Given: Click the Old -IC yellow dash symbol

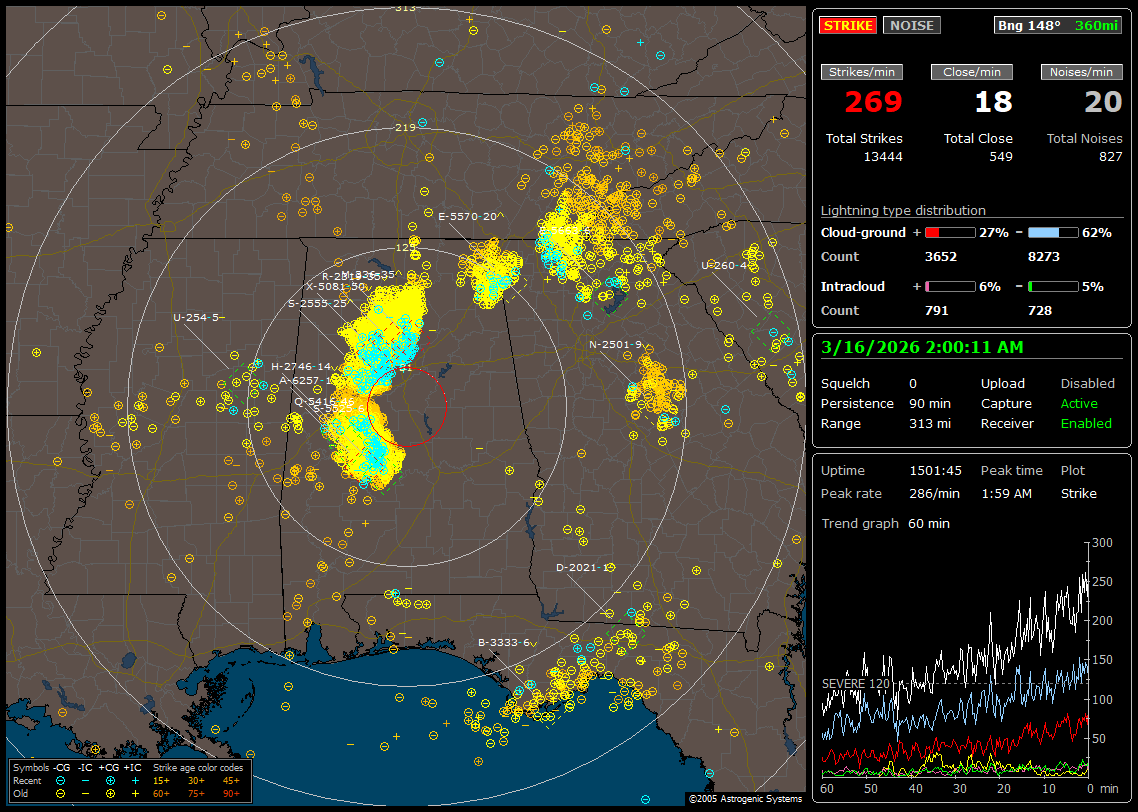Looking at the screenshot, I should point(85,792).
